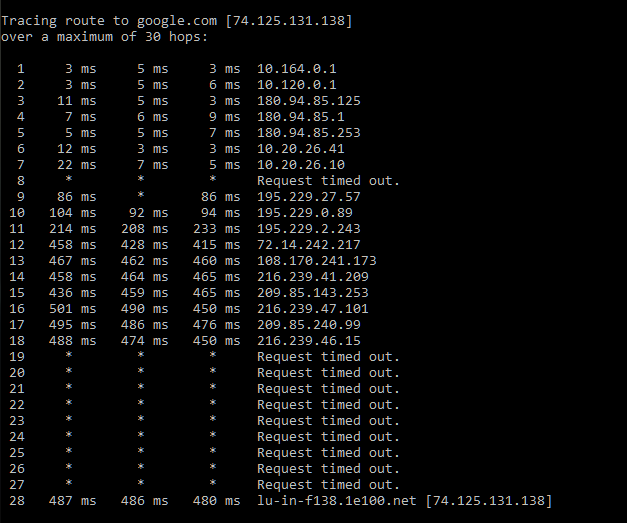The image size is (627, 523).
Task: Click hostname lu-in-f138.1e100.net on hop 28
Action: 337,501
